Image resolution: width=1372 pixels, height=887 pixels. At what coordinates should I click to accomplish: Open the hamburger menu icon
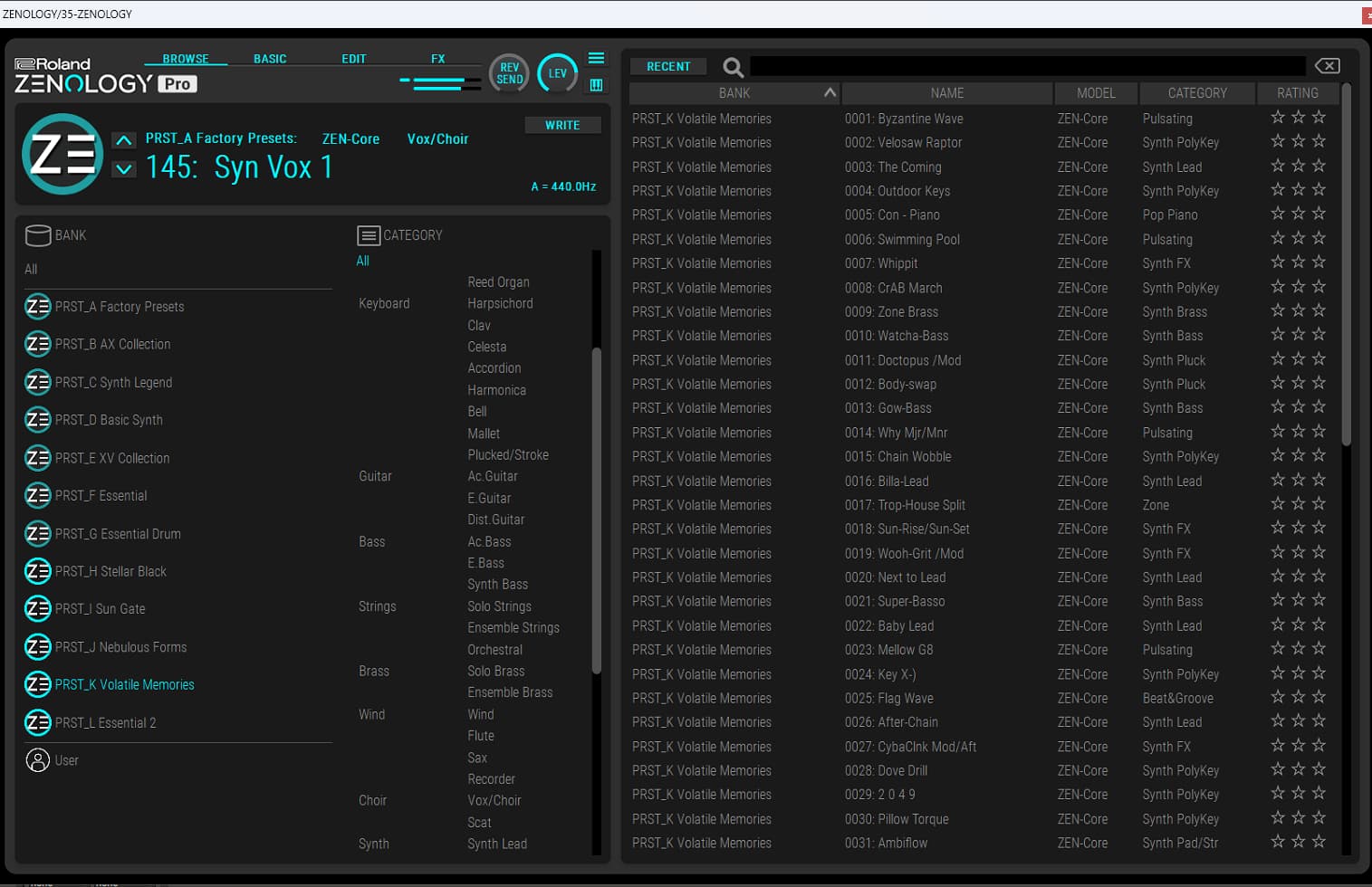click(596, 58)
